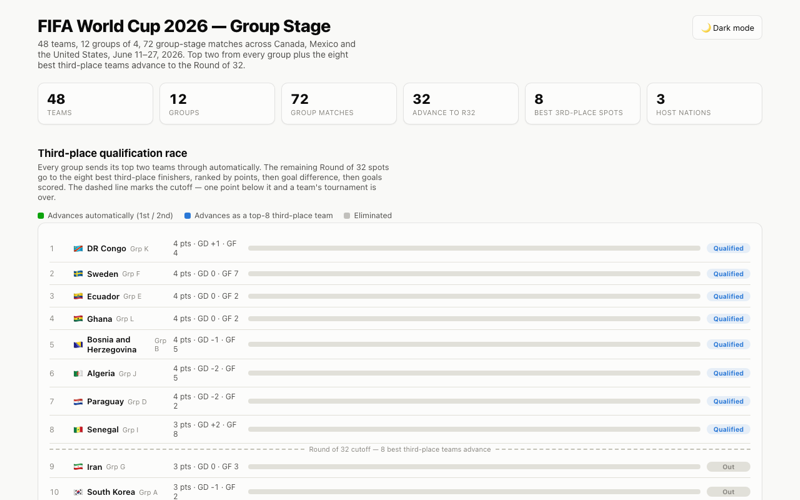Click the DR Congo team name
Viewport: 800px width, 500px height.
coord(107,248)
